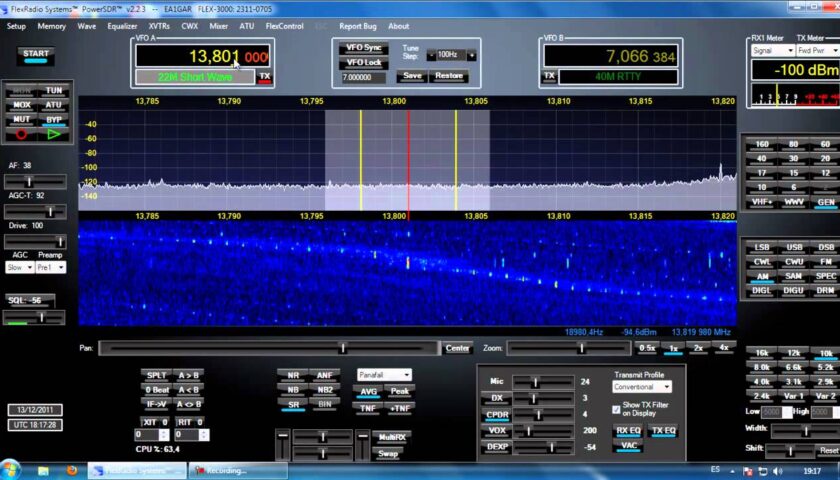Click the Restore frequency button
The image size is (840, 480).
pos(449,76)
